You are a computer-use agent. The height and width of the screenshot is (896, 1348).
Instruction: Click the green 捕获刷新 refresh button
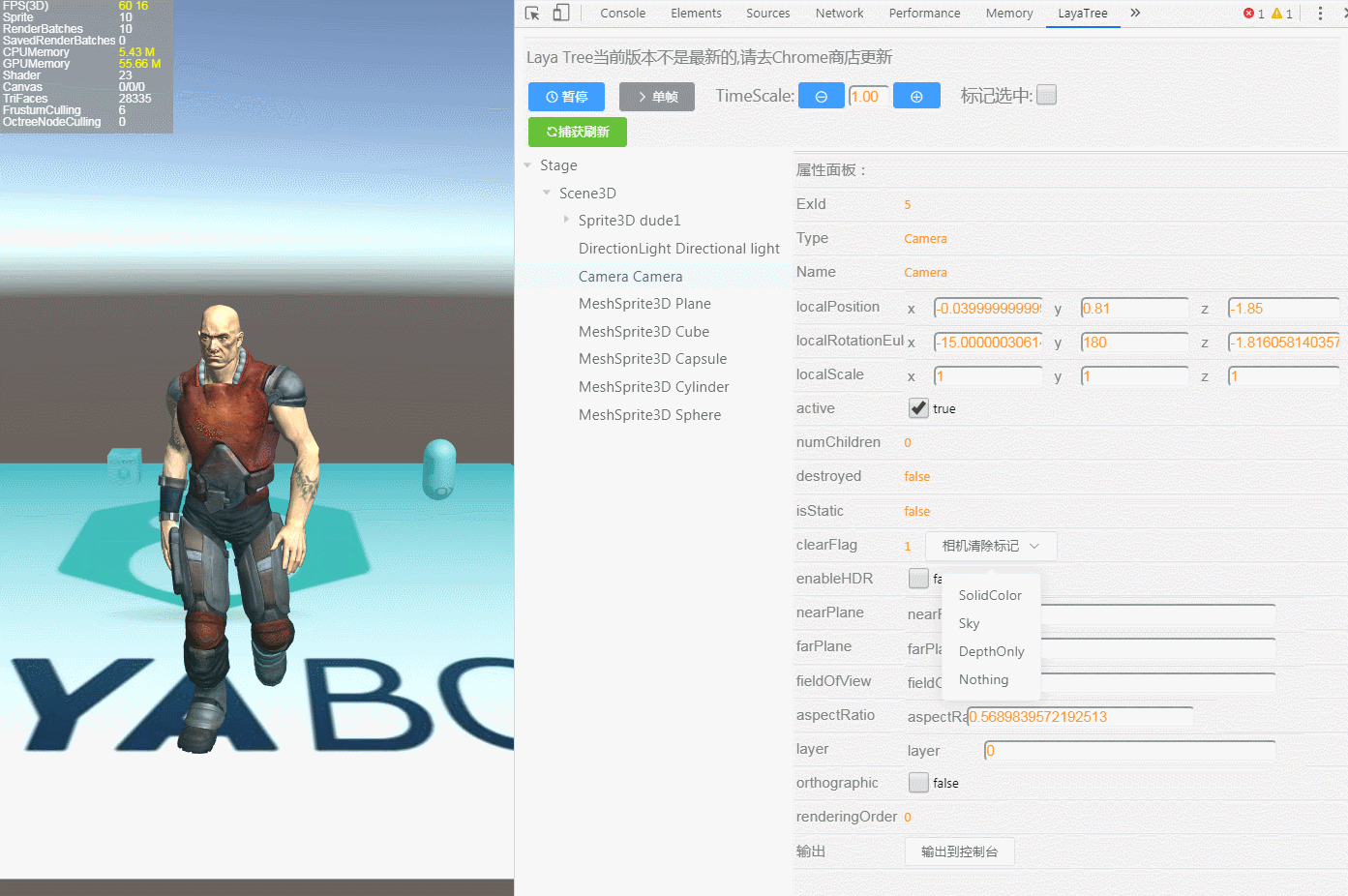click(578, 132)
